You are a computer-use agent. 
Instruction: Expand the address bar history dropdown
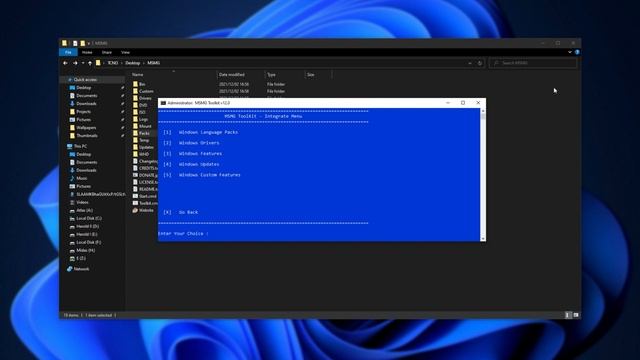[470, 63]
